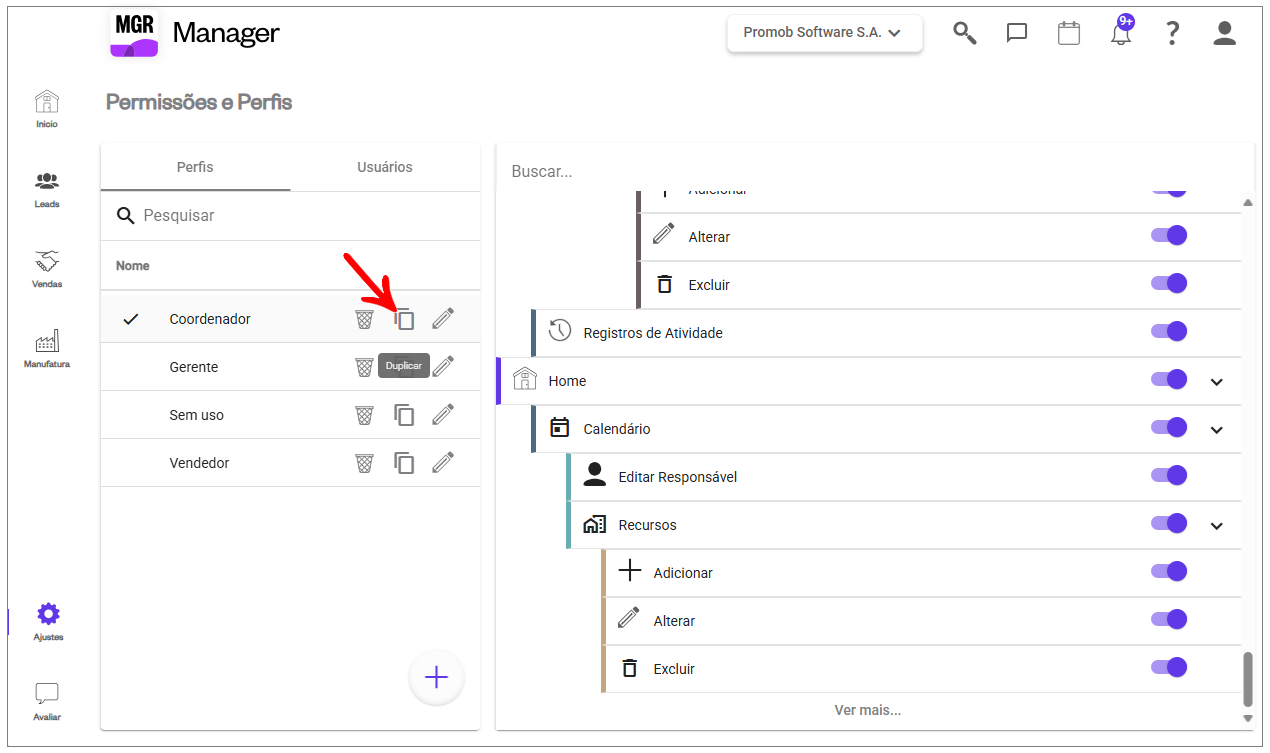Open Vendas in the sidebar
This screenshot has width=1270, height=753.
[x=47, y=269]
